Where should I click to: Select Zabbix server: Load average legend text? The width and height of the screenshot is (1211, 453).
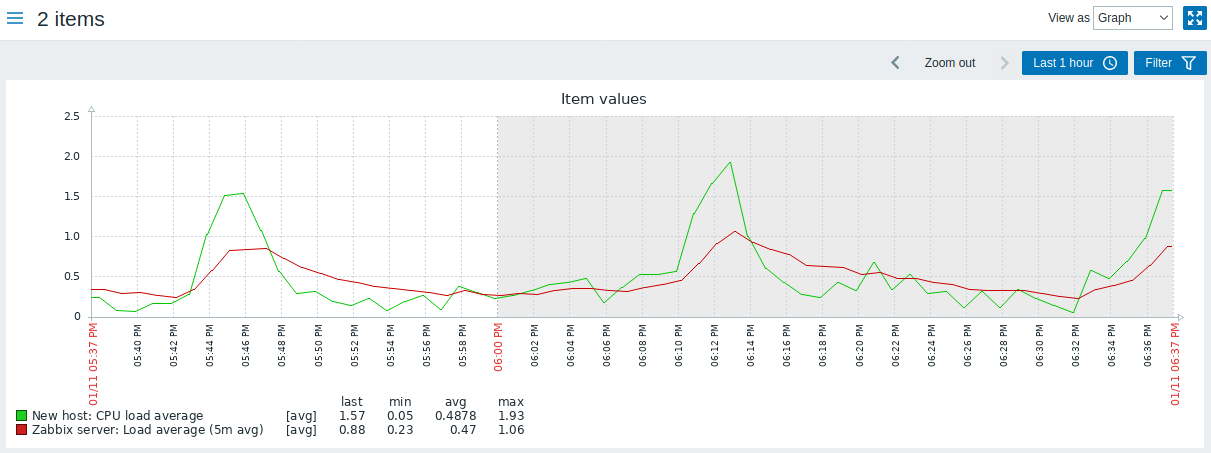(147, 430)
